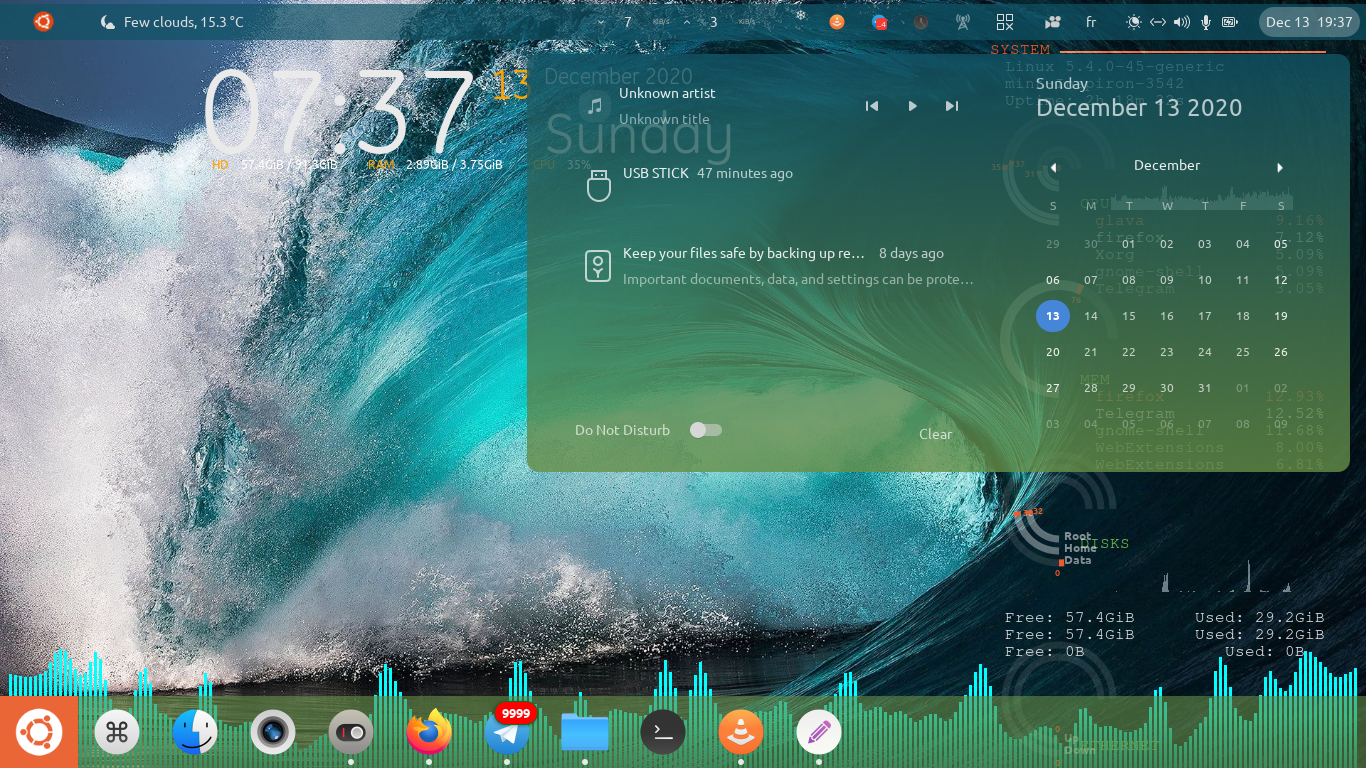
Task: Click the video camera recorder icon in top bar
Action: (x=1052, y=22)
